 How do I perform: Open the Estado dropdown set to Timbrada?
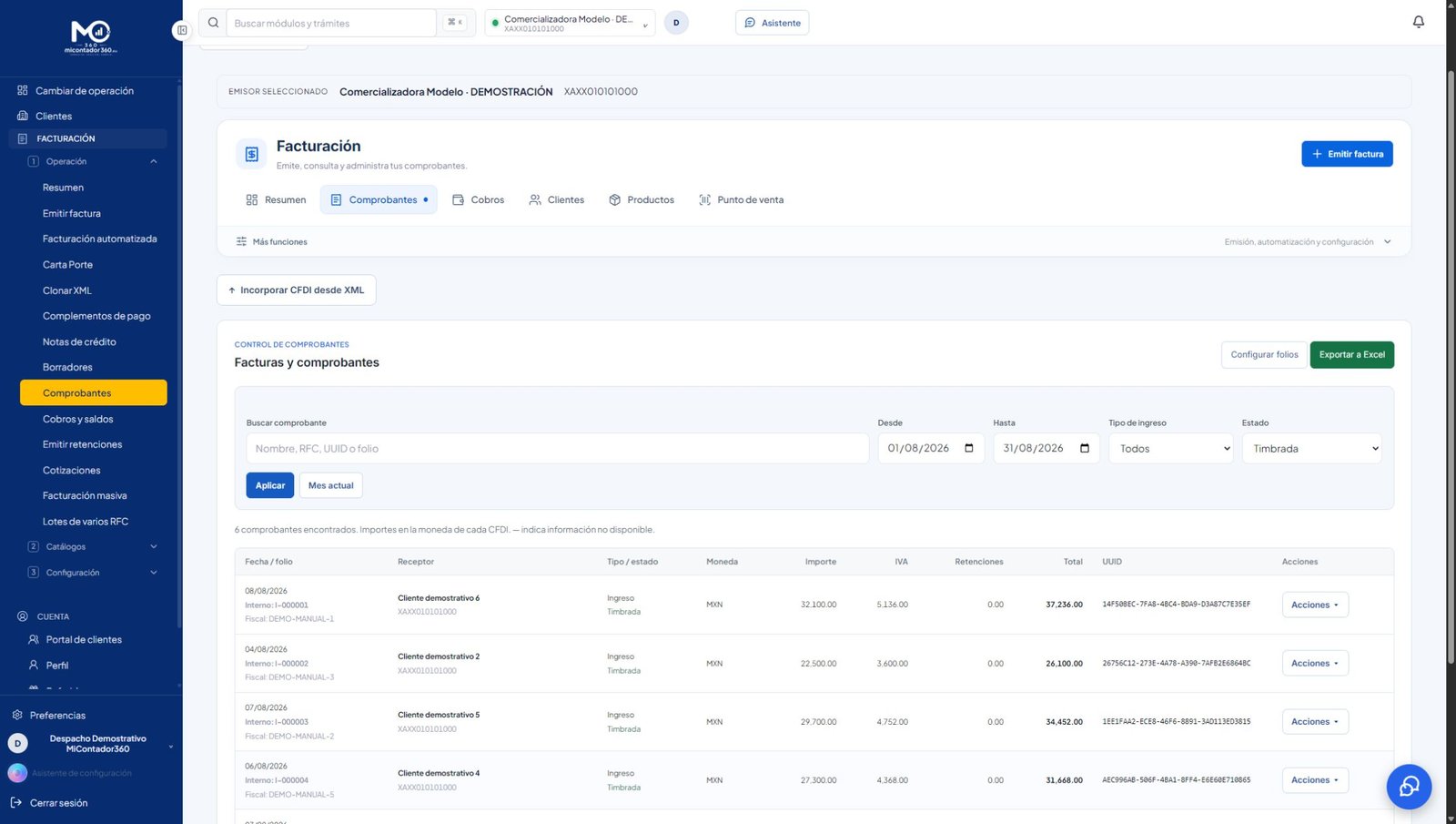click(1311, 448)
